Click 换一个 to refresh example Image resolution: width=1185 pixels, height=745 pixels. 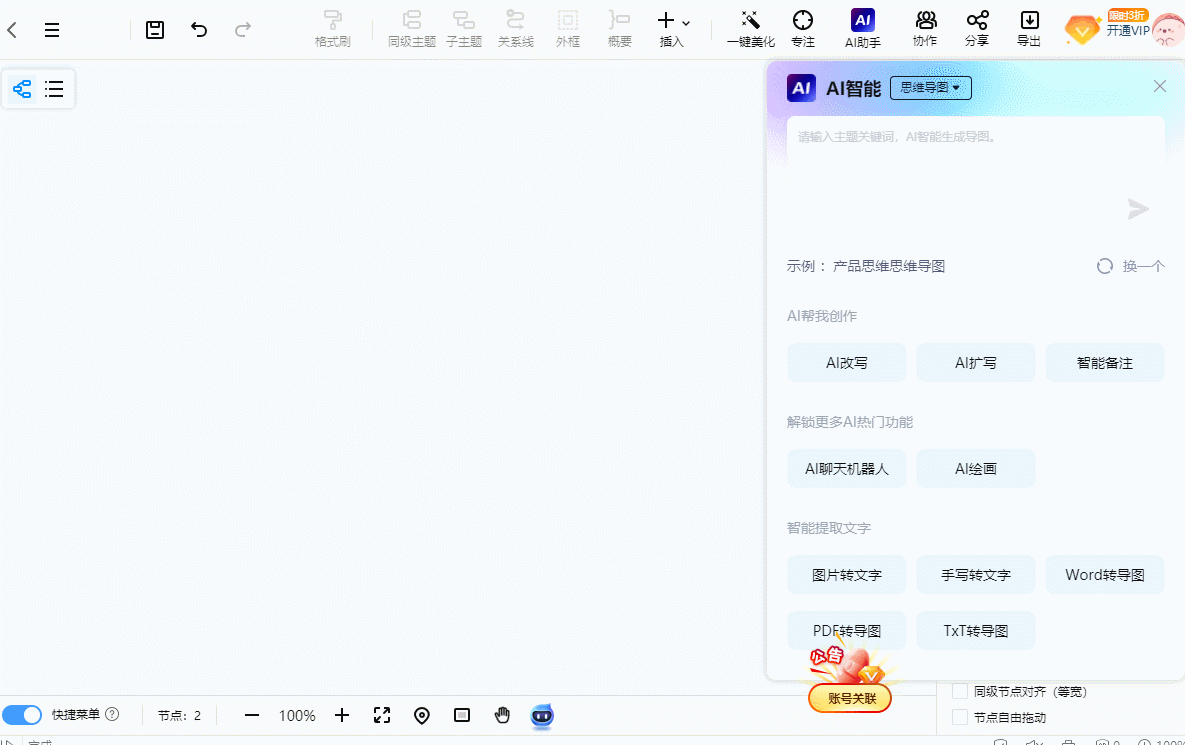[x=1131, y=266]
